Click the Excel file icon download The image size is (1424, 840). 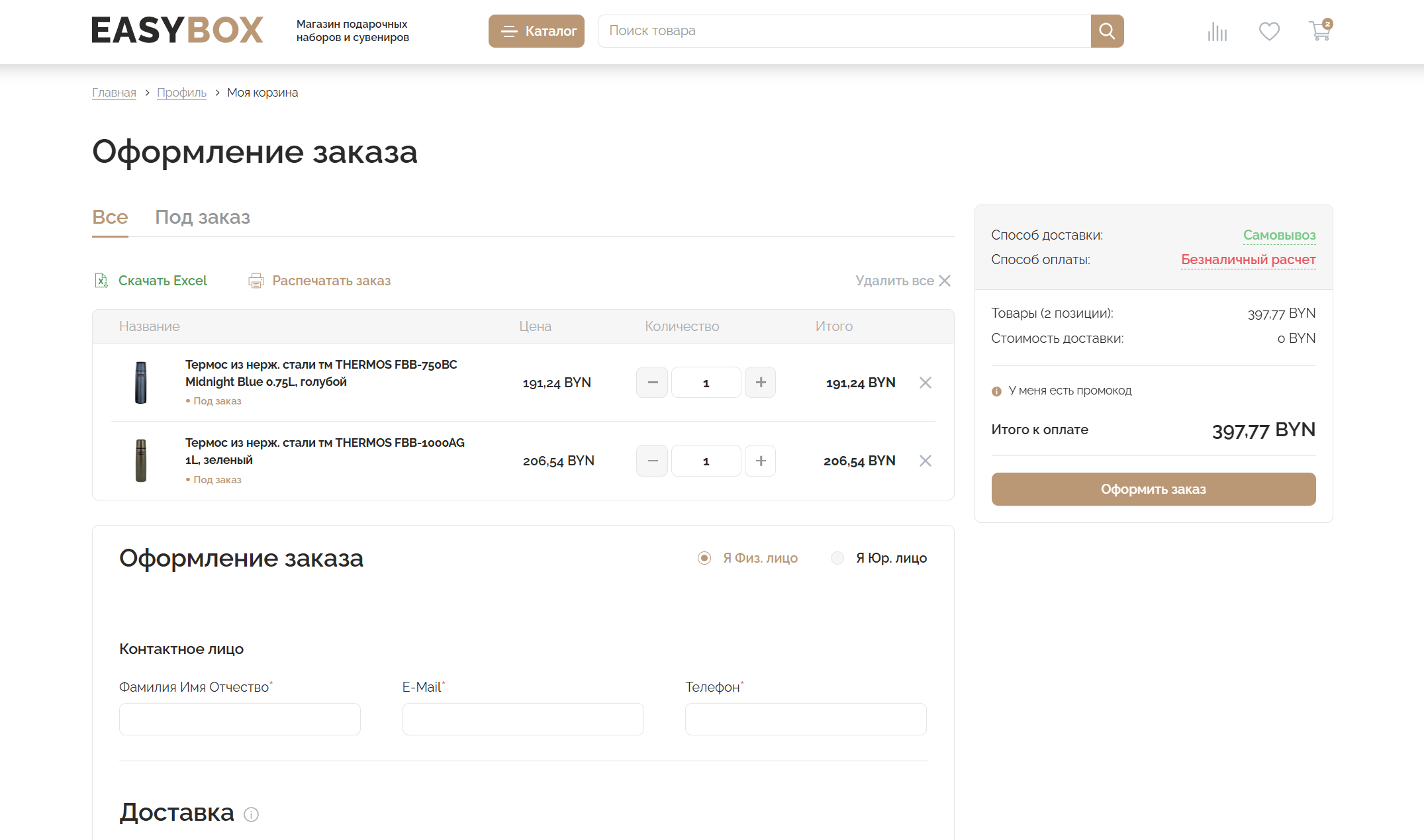[101, 281]
